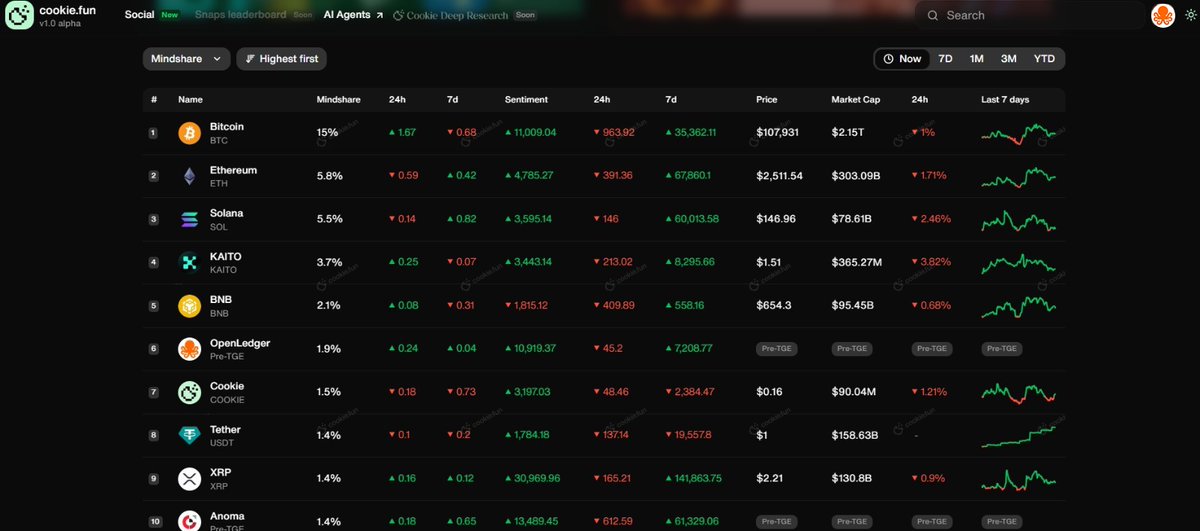1200x531 pixels.
Task: Click Solana's price $146.96
Action: pos(776,219)
